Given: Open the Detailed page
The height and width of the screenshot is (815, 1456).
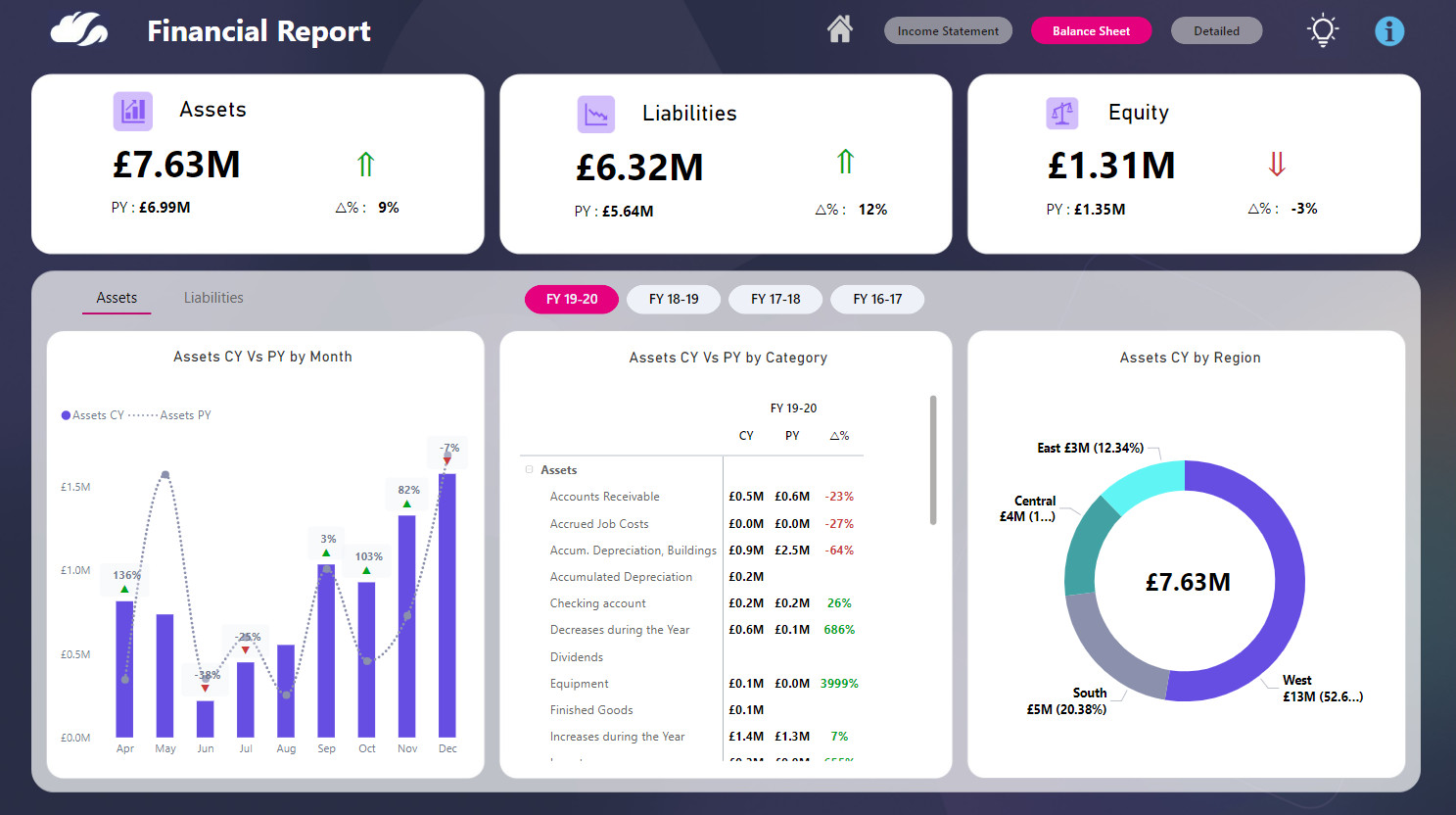Looking at the screenshot, I should pos(1216,30).
